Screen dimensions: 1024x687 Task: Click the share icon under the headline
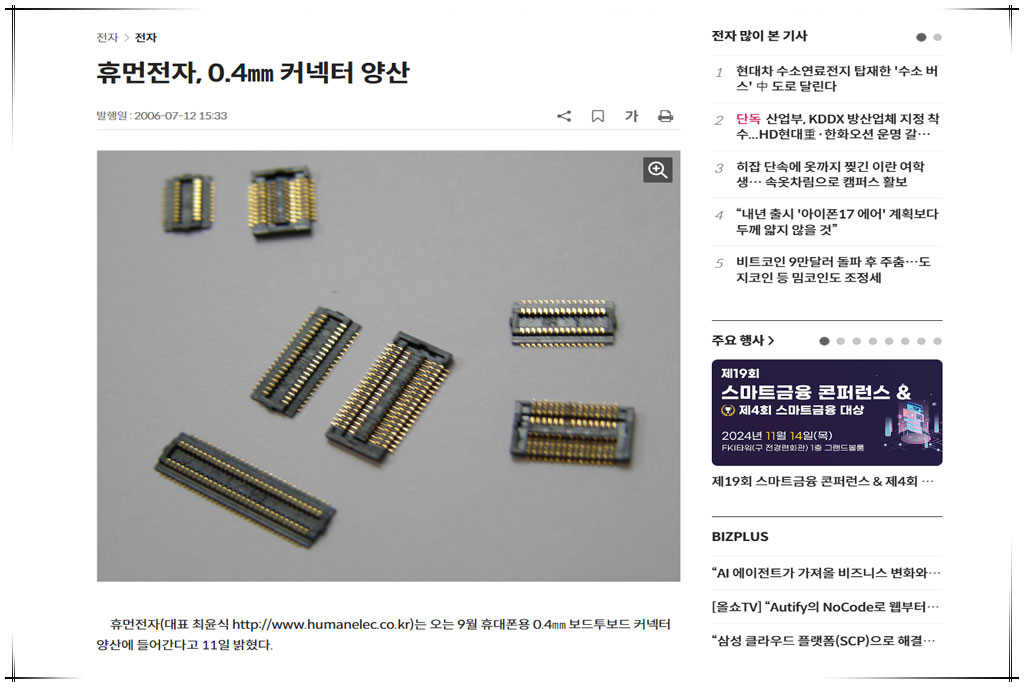[564, 116]
